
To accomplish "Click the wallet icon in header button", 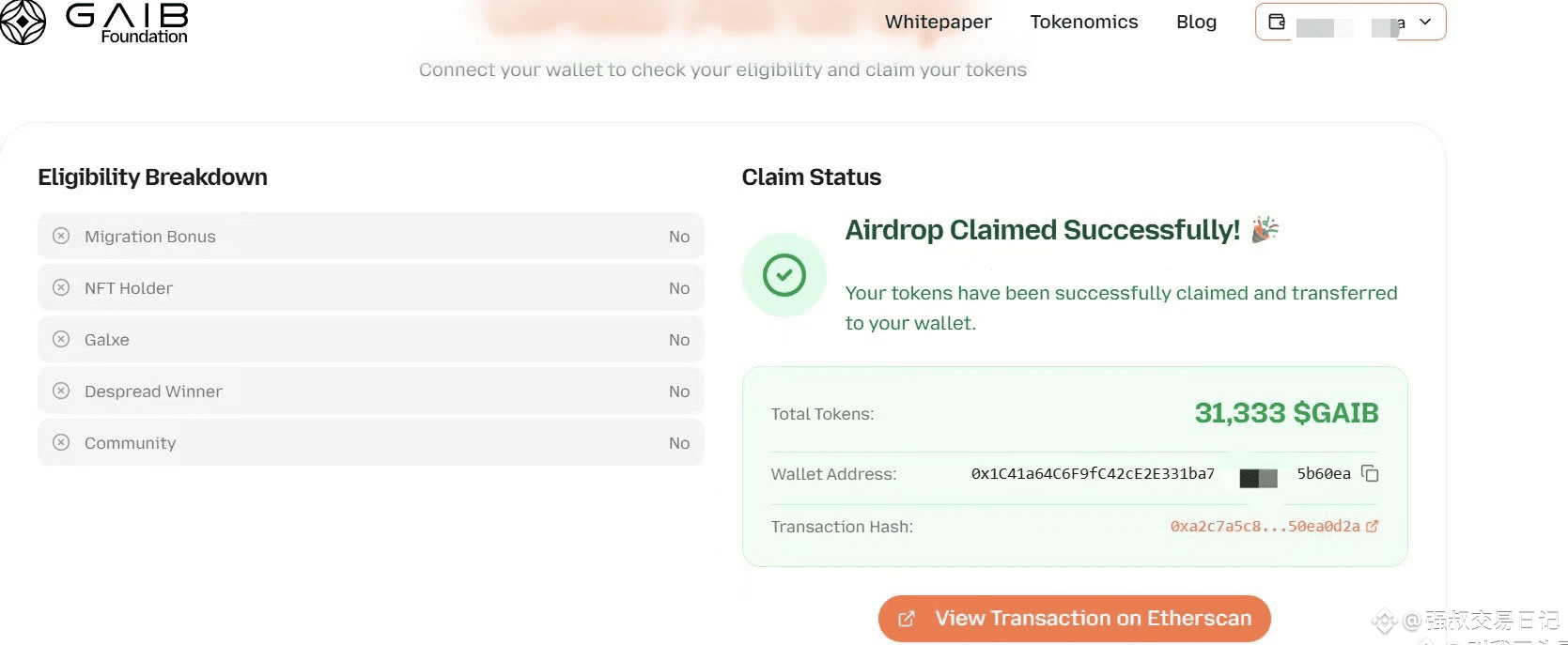I will (x=1277, y=22).
